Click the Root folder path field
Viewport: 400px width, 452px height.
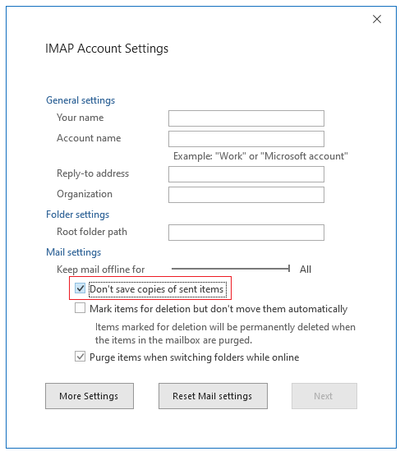tap(246, 232)
